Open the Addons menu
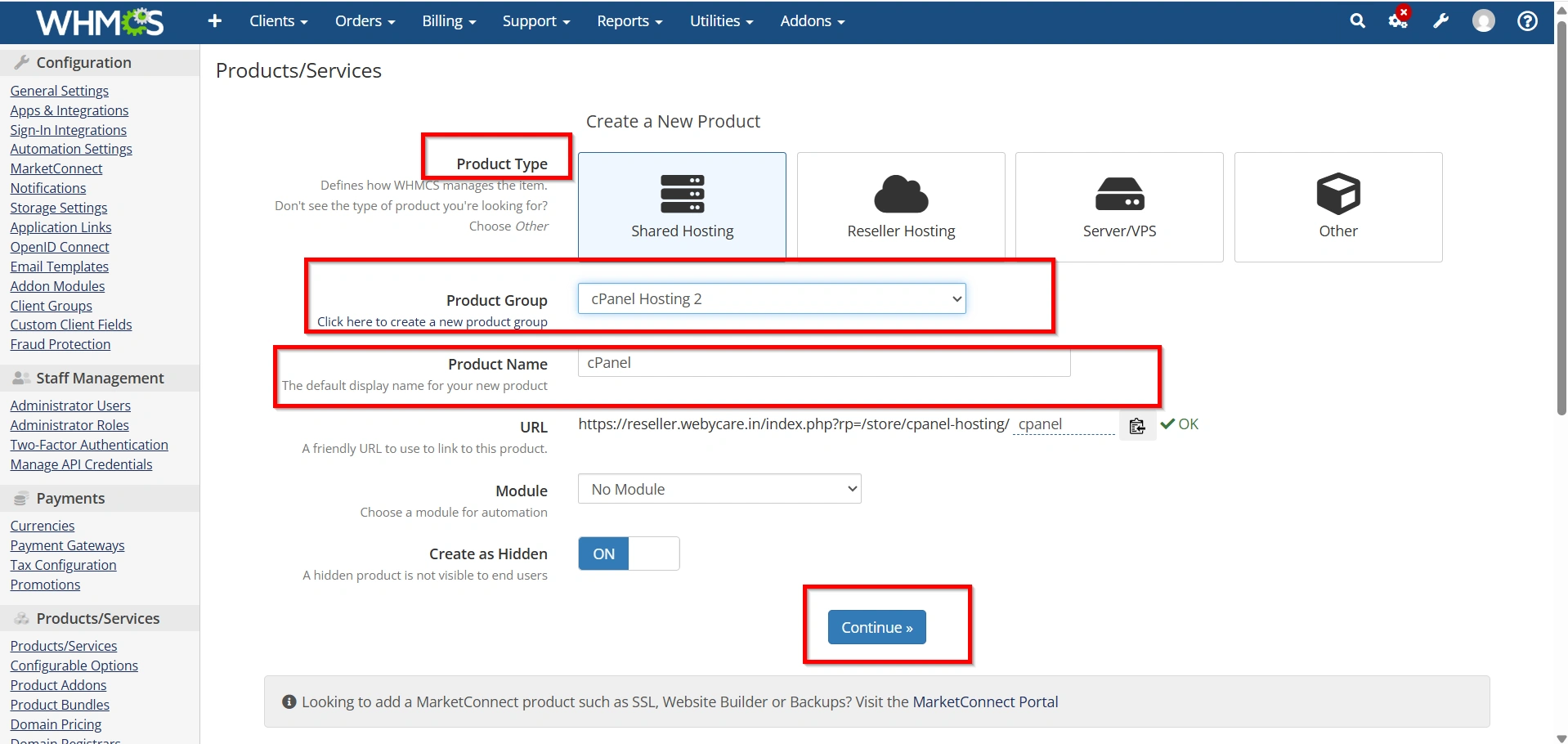 click(812, 21)
